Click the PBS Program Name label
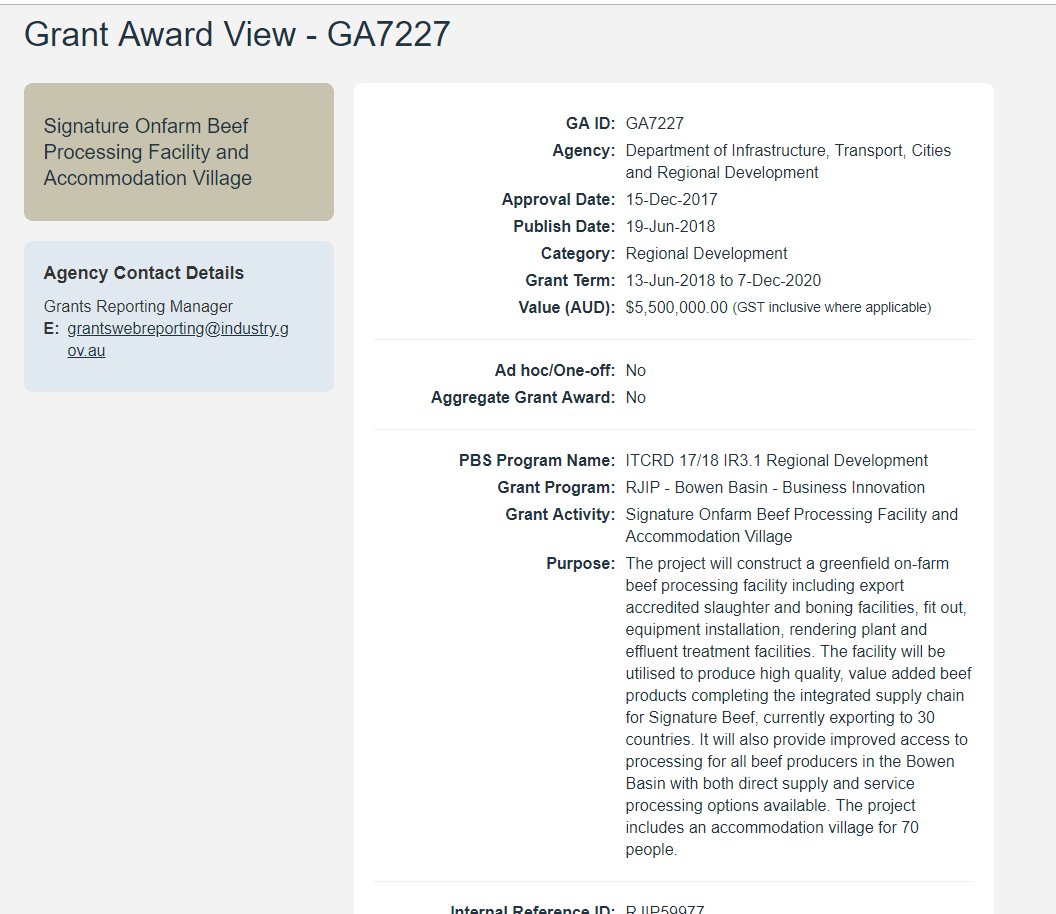Image resolution: width=1056 pixels, height=914 pixels. 537,461
